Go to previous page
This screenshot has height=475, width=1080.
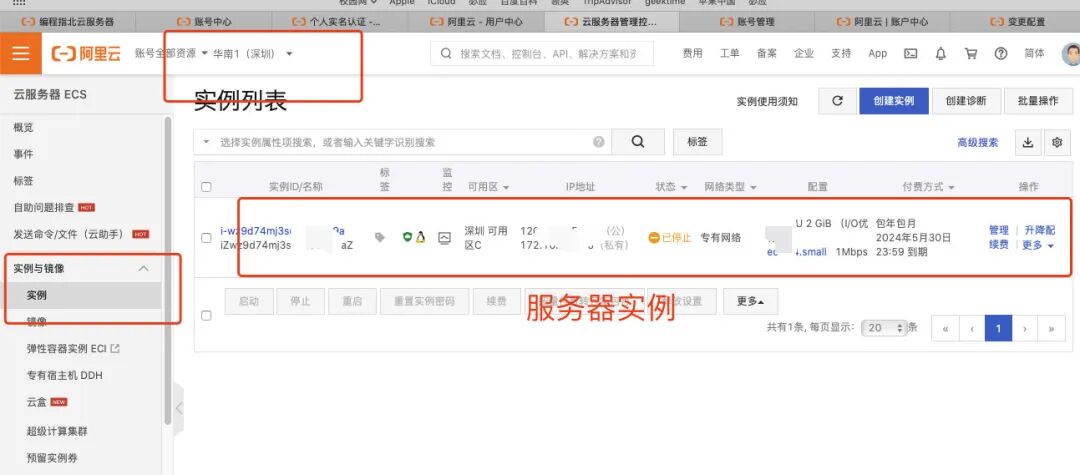point(972,328)
